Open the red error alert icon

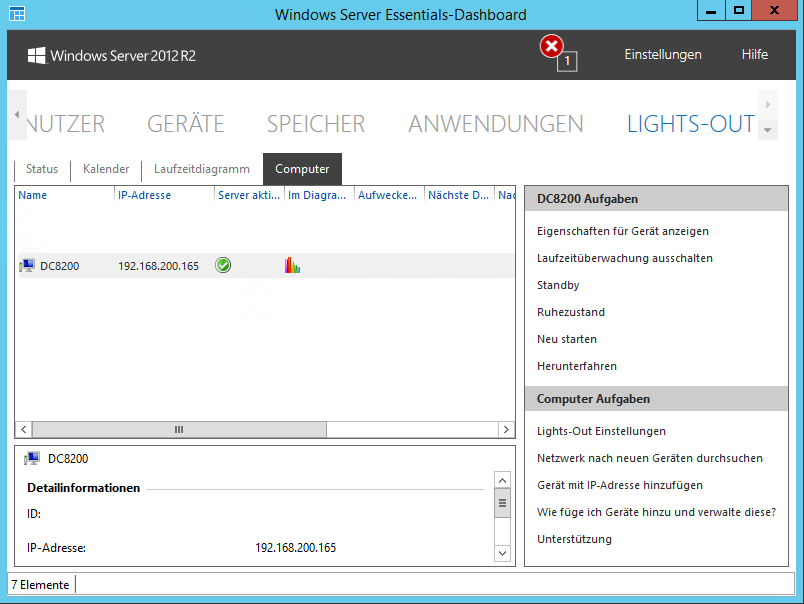point(552,47)
